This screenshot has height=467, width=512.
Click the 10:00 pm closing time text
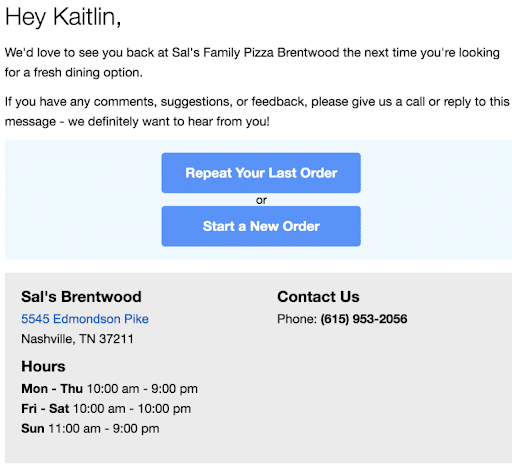[164, 409]
